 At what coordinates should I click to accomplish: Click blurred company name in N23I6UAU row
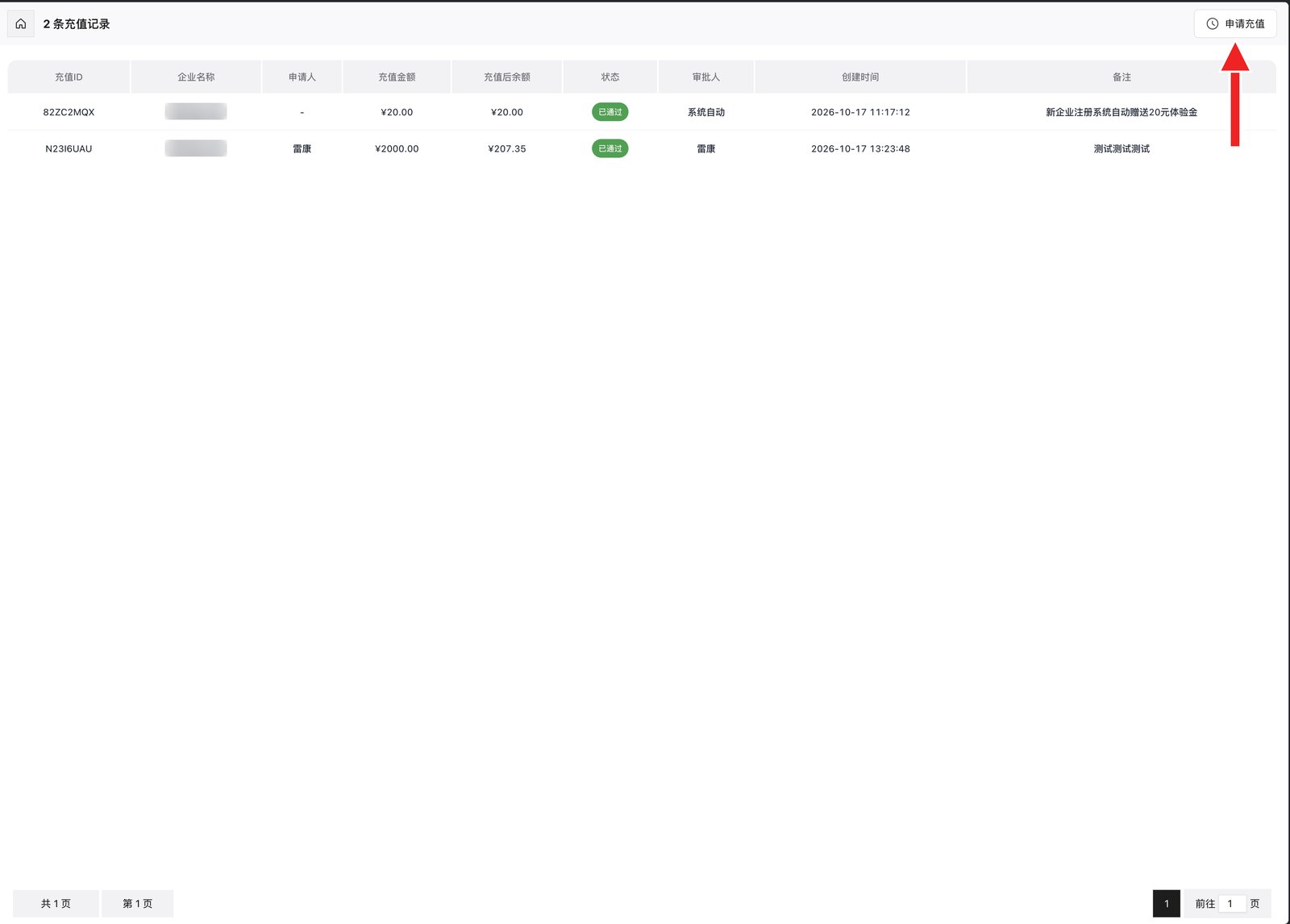196,148
